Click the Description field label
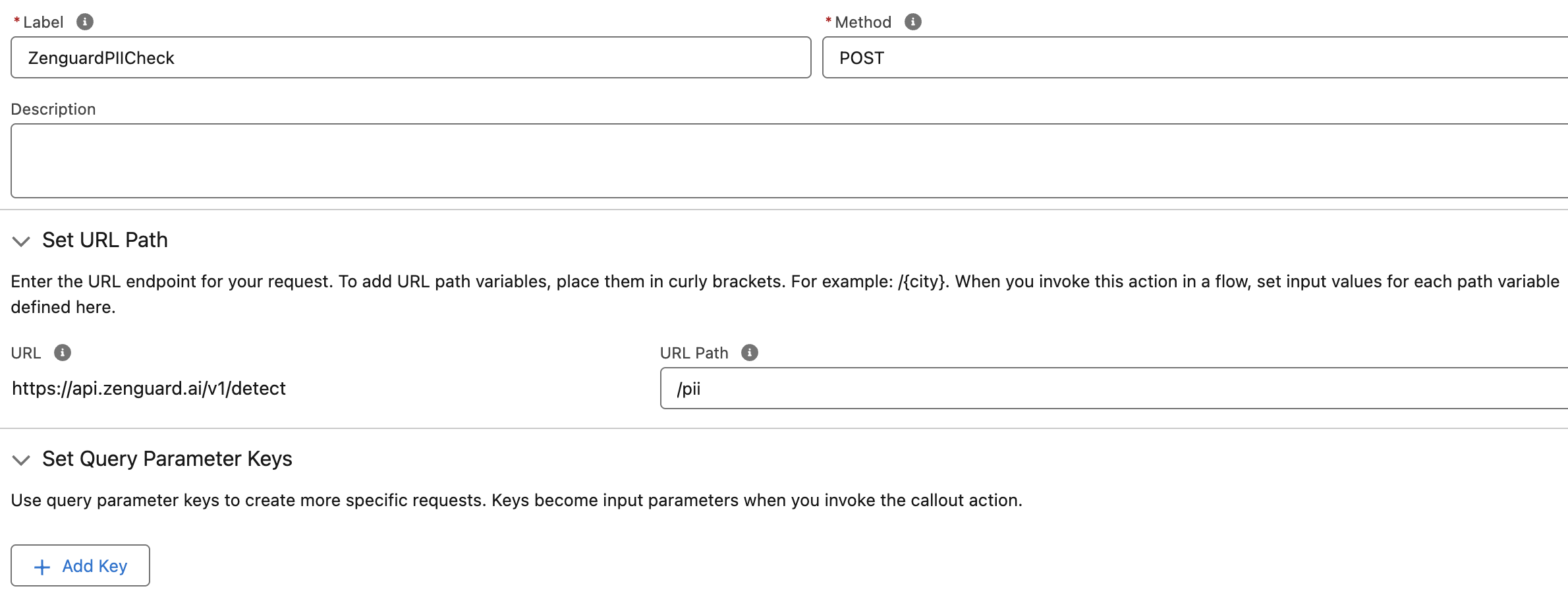The image size is (1568, 601). [53, 109]
